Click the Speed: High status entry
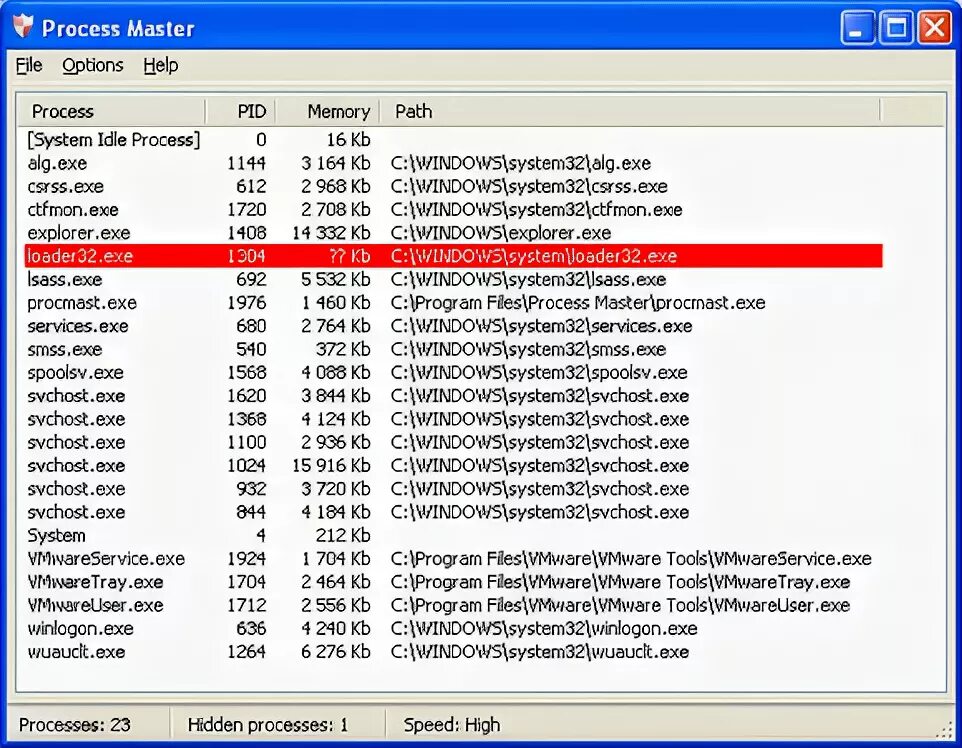 pyautogui.click(x=452, y=725)
